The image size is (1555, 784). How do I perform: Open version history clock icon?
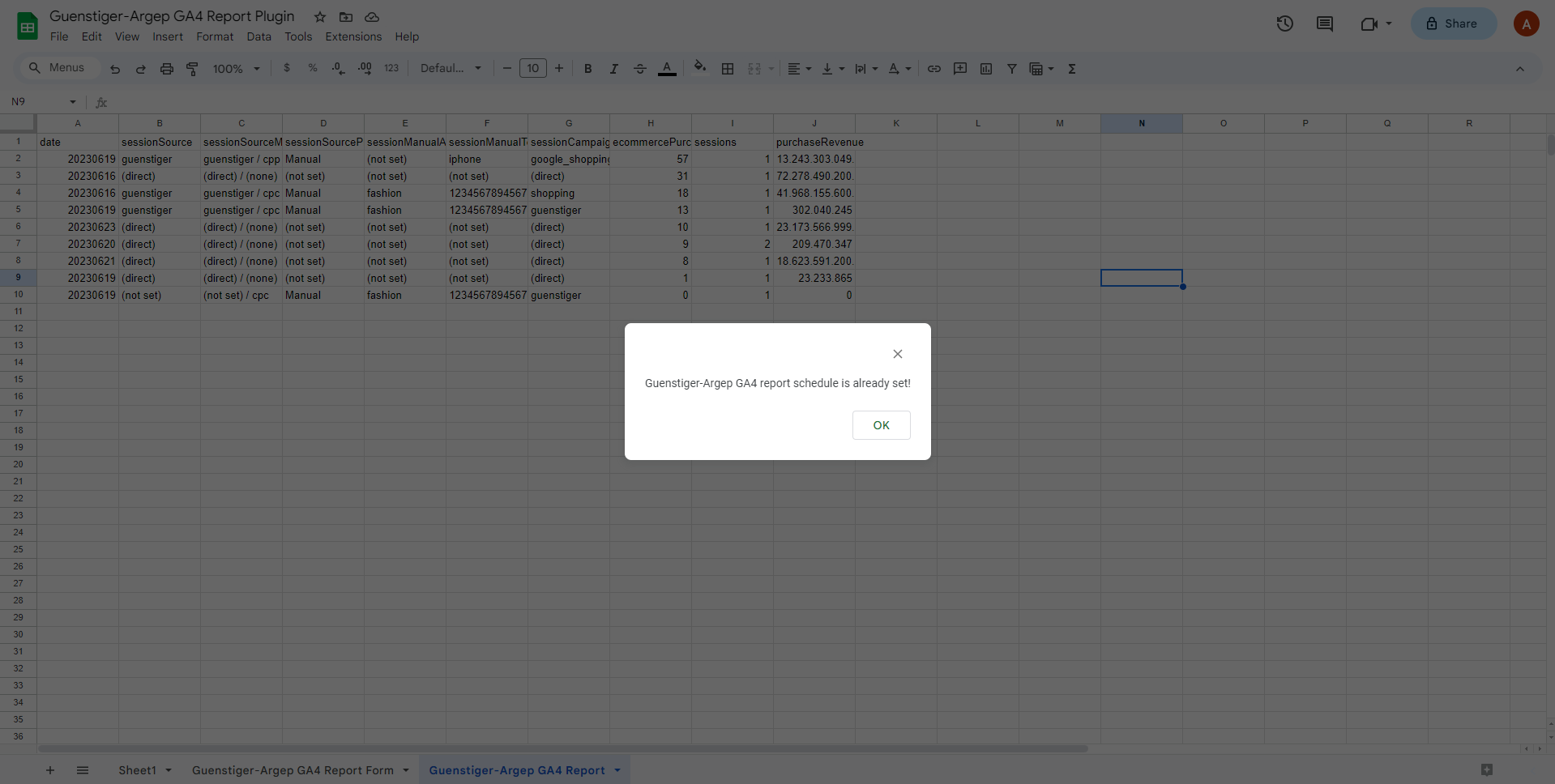tap(1285, 23)
